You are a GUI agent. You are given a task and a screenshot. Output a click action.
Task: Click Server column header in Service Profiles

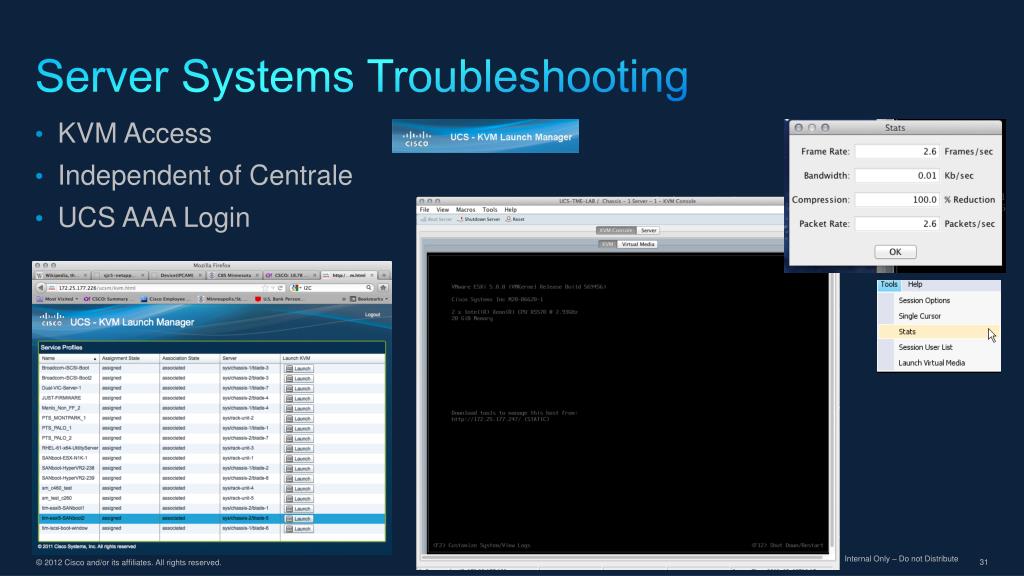click(x=249, y=359)
